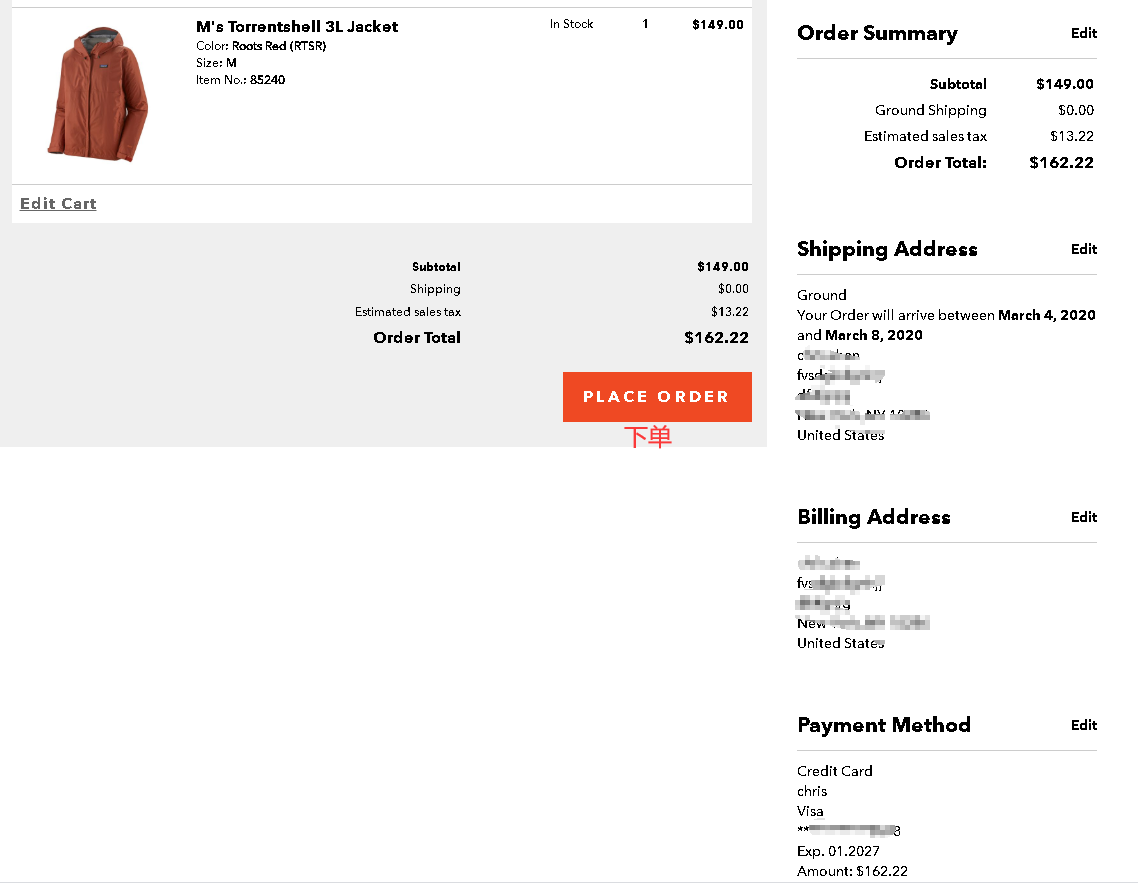The width and height of the screenshot is (1138, 884).
Task: Click the Order Summary heading
Action: (877, 33)
